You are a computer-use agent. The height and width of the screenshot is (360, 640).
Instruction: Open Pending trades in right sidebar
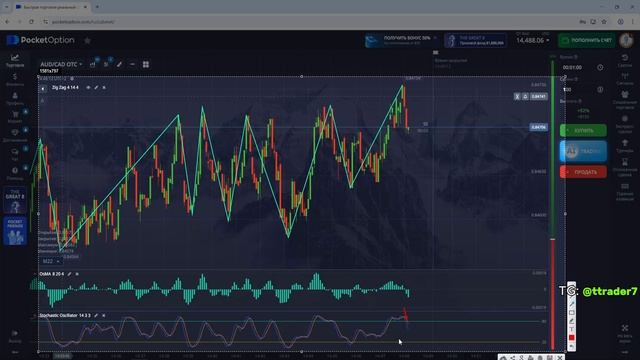point(624,167)
